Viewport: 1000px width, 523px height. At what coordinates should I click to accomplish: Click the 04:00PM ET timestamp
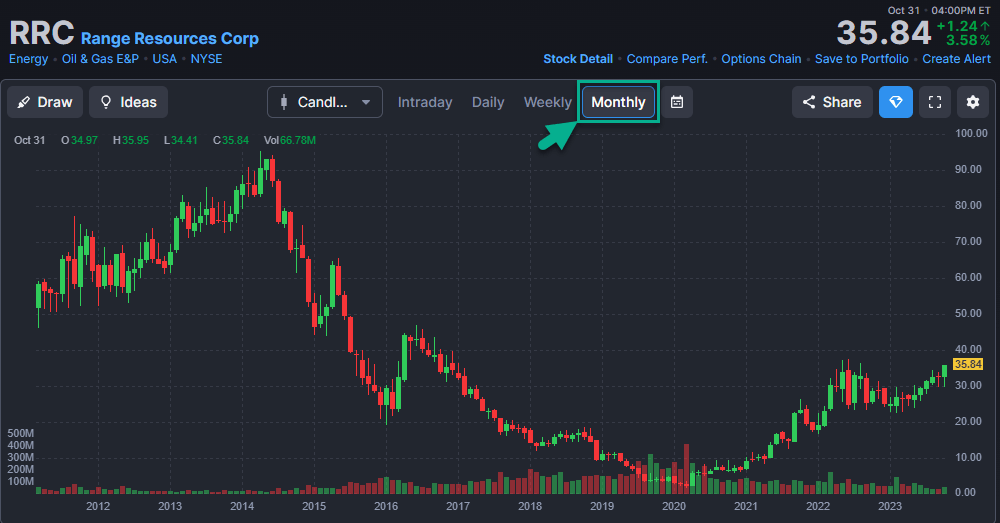pyautogui.click(x=961, y=10)
